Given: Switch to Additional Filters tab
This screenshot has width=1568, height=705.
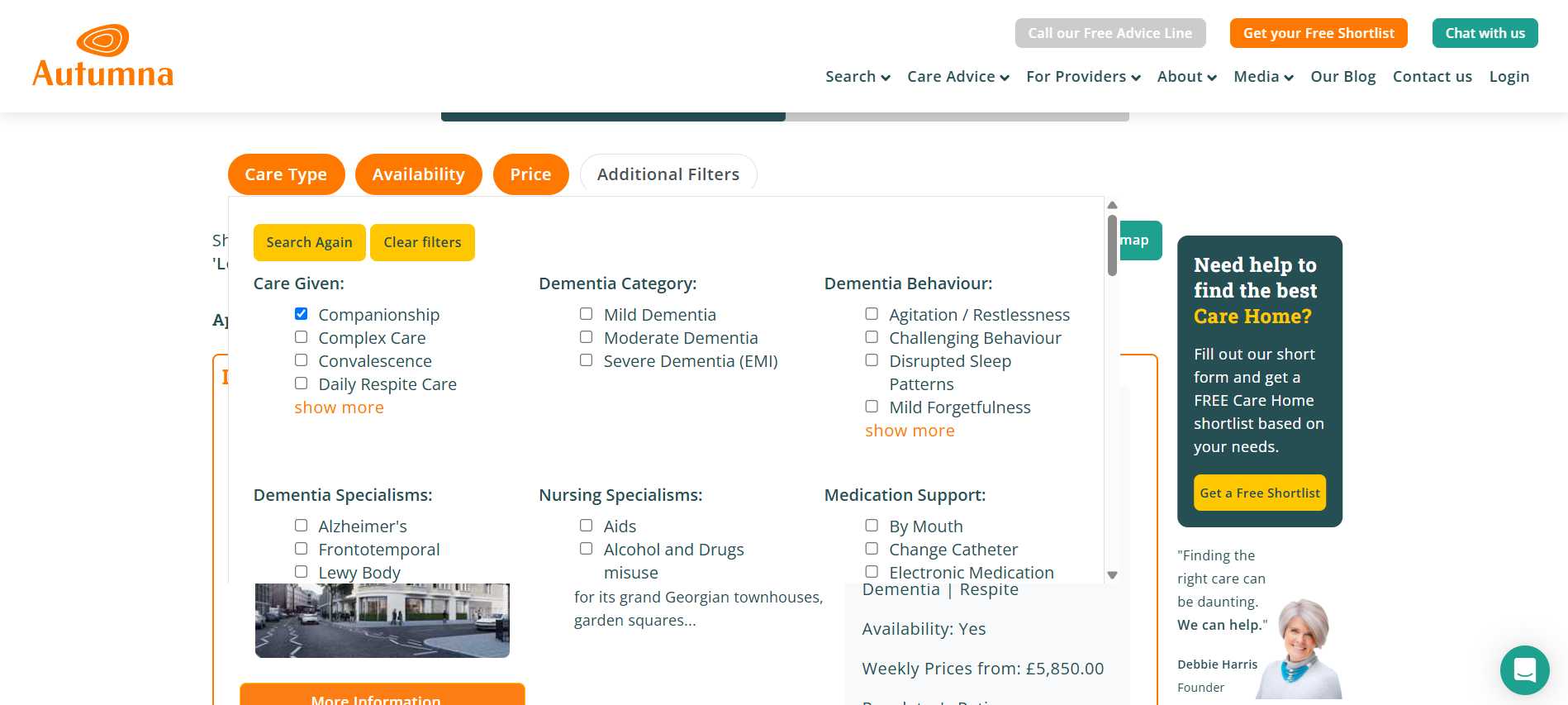Looking at the screenshot, I should tap(668, 174).
